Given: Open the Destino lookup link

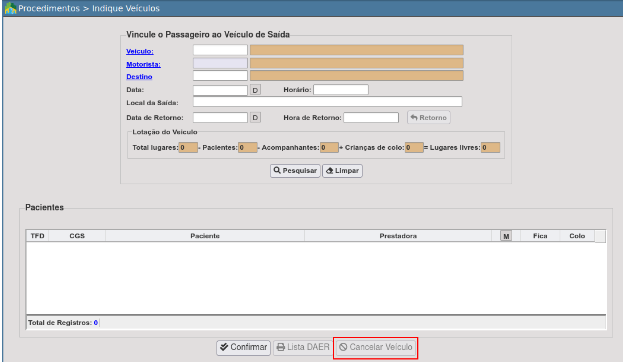Looking at the screenshot, I should [x=139, y=77].
